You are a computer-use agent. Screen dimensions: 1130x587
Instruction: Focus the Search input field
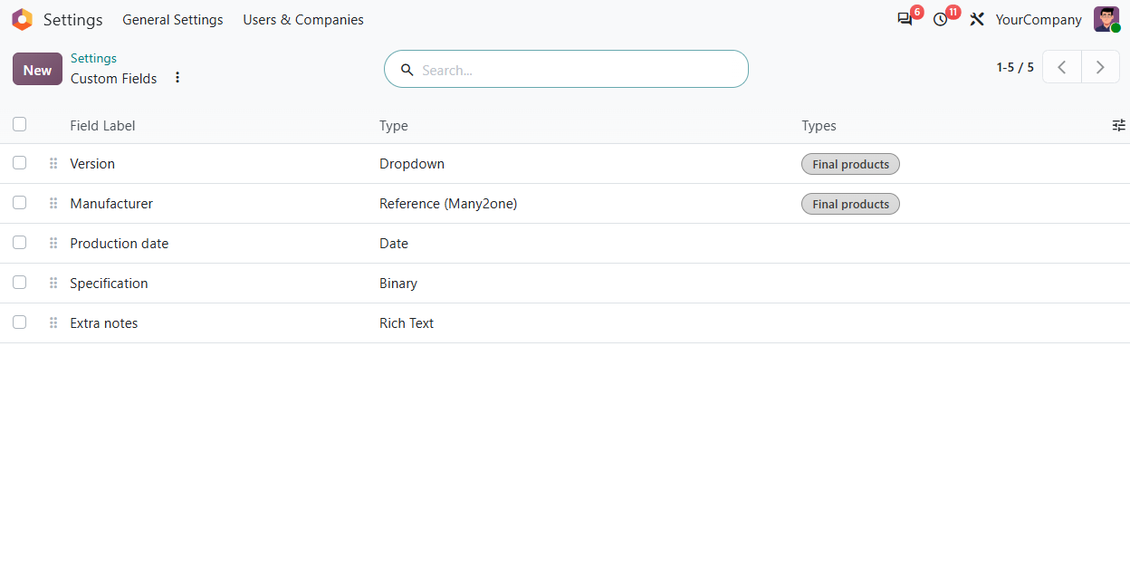(566, 69)
